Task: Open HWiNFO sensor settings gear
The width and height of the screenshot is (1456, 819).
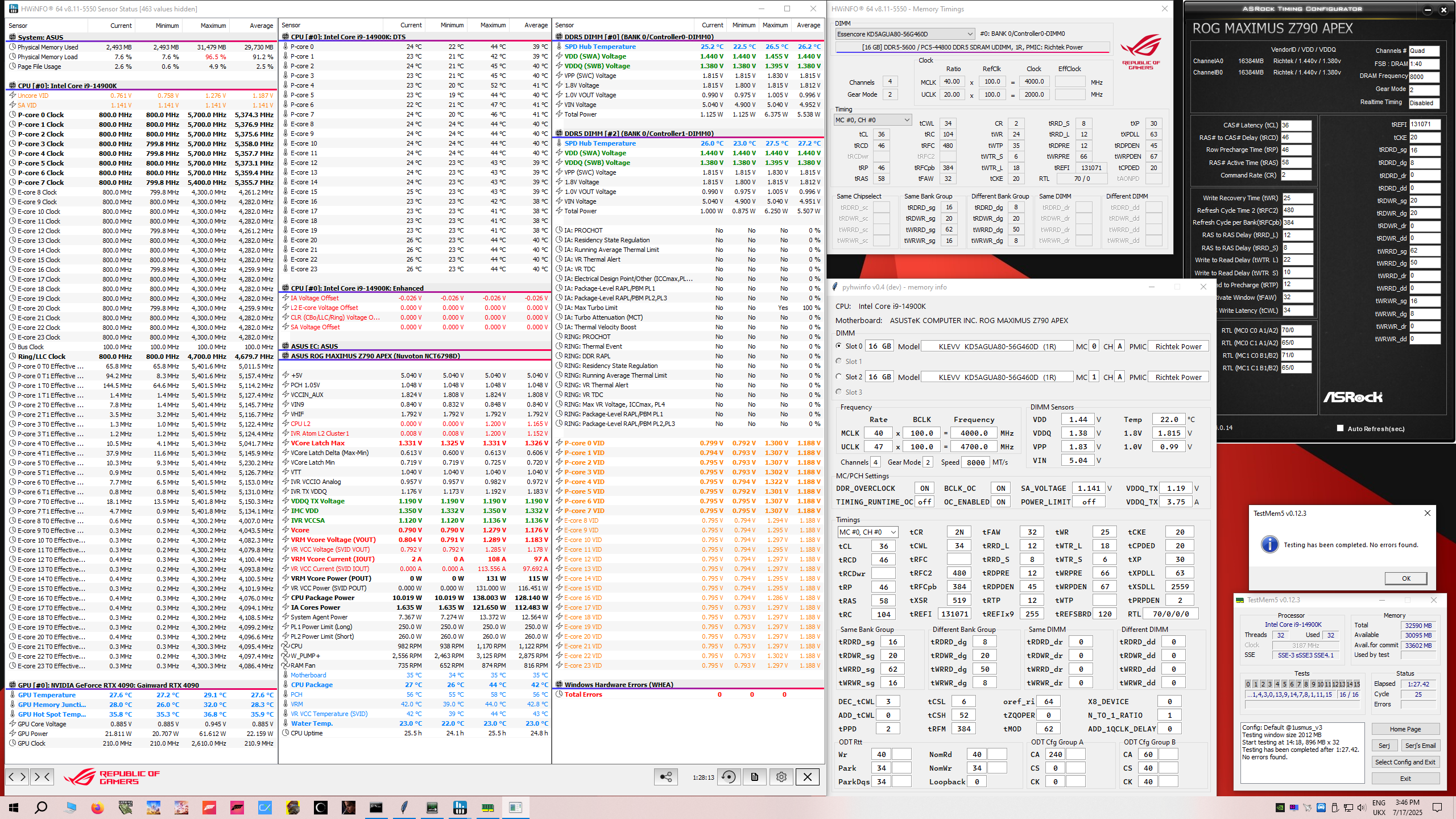Action: (x=781, y=777)
